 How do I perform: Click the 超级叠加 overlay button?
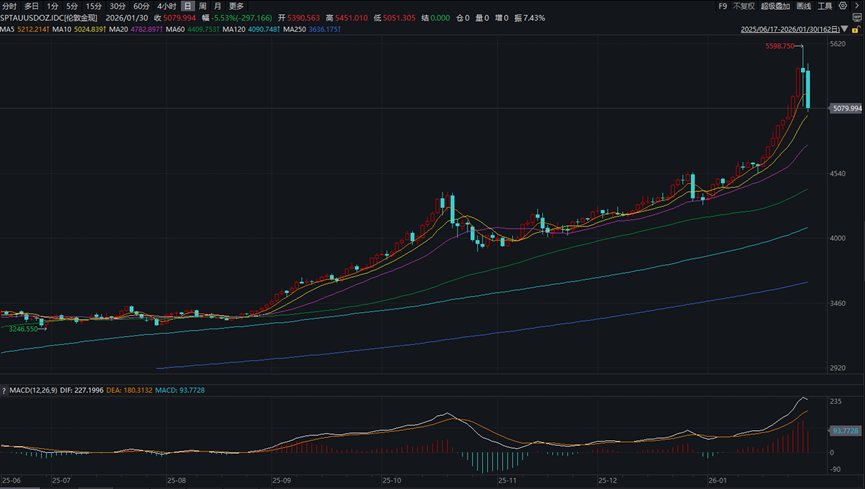[777, 6]
